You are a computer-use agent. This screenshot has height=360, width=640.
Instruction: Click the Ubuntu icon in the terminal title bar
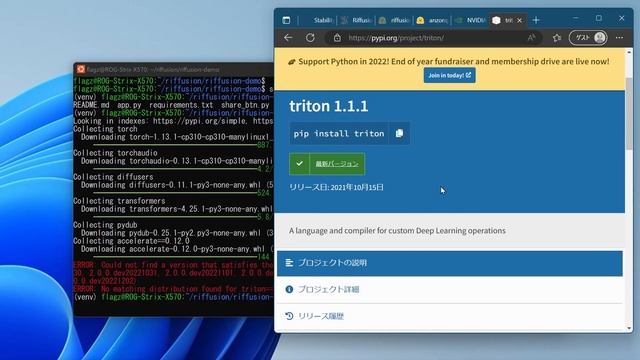tap(81, 69)
